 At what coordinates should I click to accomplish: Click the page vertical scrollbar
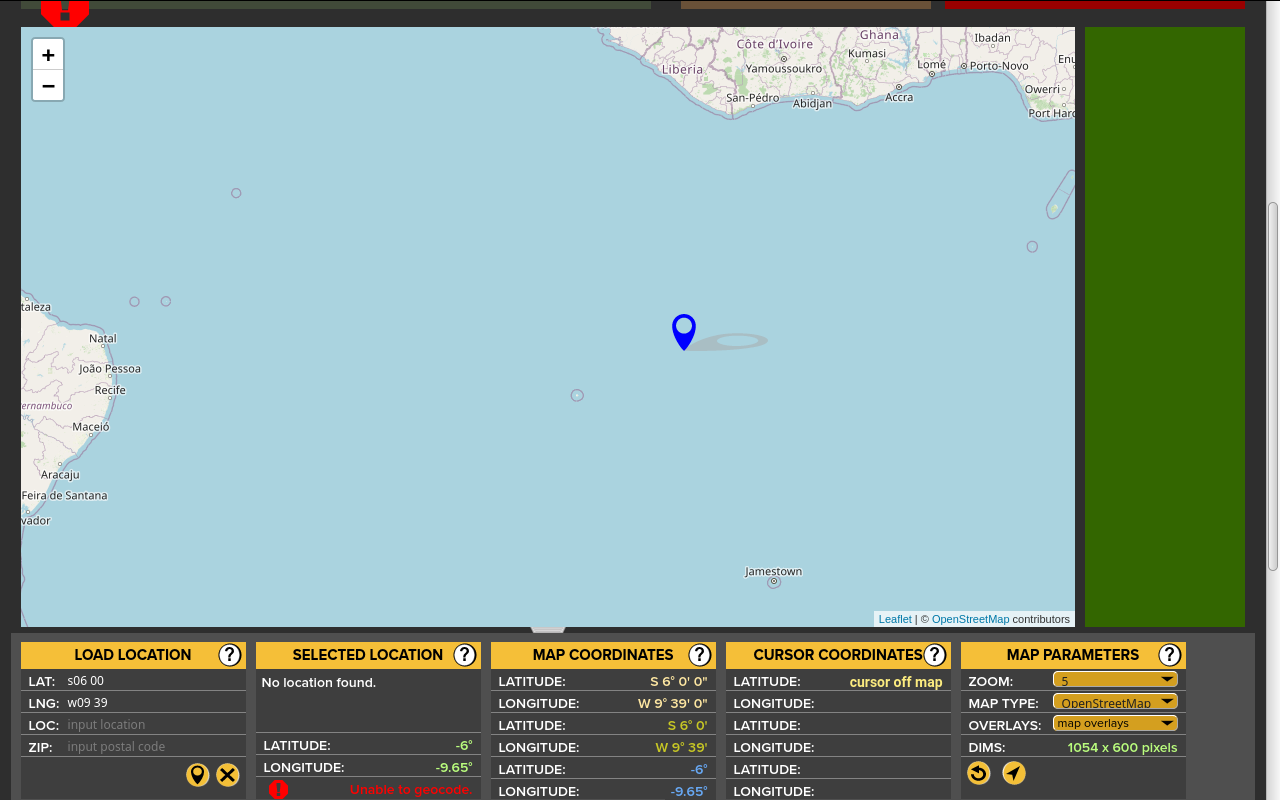pos(1273,386)
